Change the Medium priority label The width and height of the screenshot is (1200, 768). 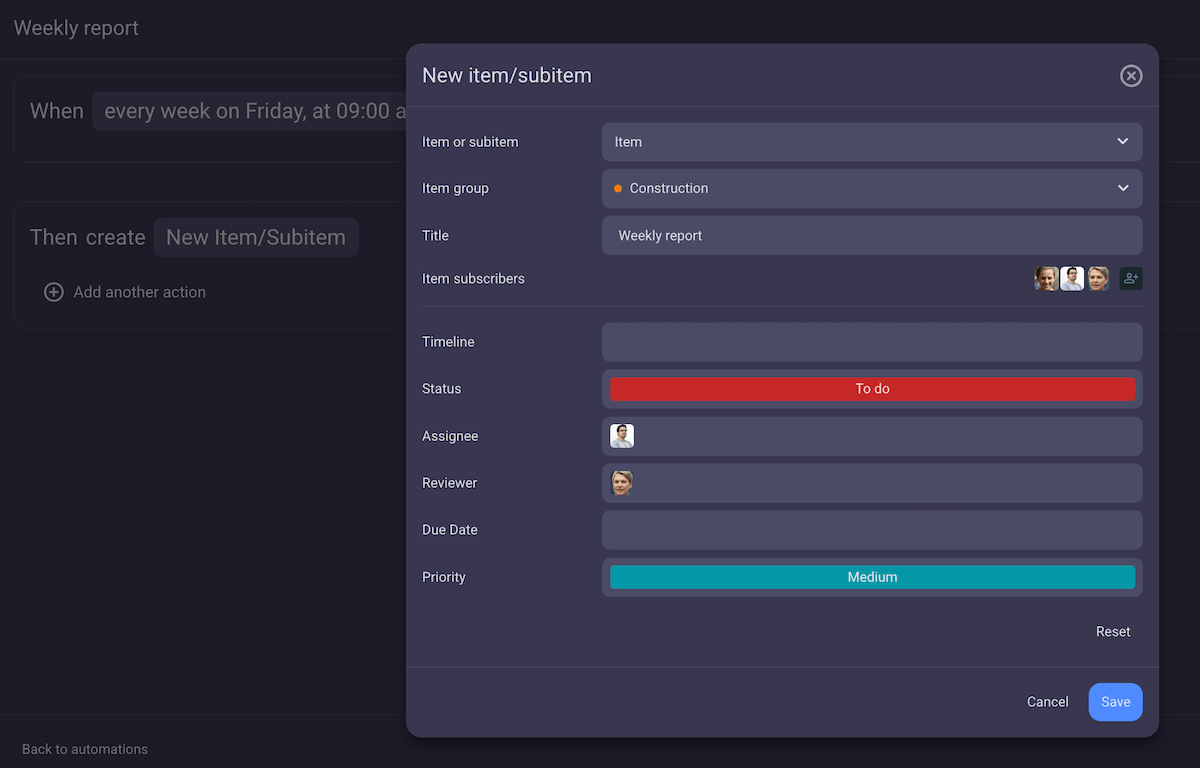coord(872,577)
